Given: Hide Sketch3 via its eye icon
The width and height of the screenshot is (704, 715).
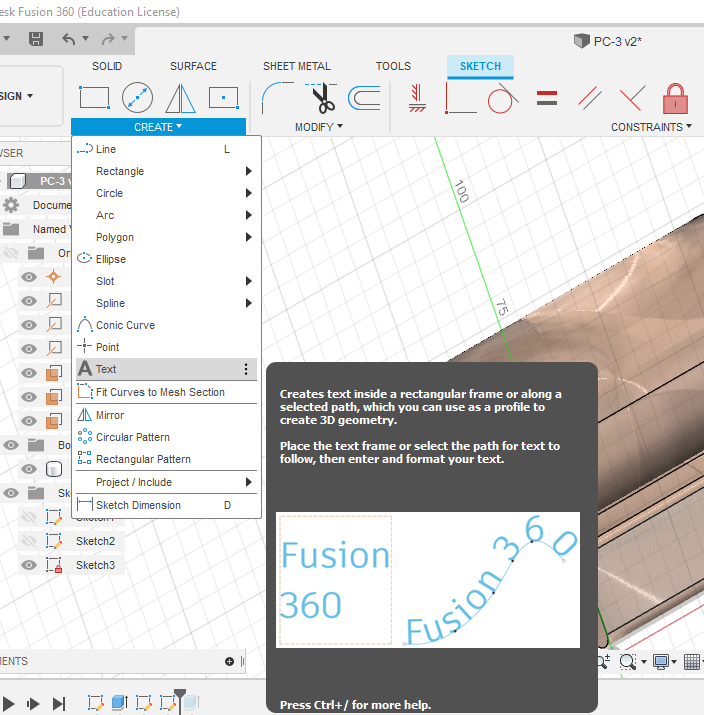Looking at the screenshot, I should pos(29,565).
